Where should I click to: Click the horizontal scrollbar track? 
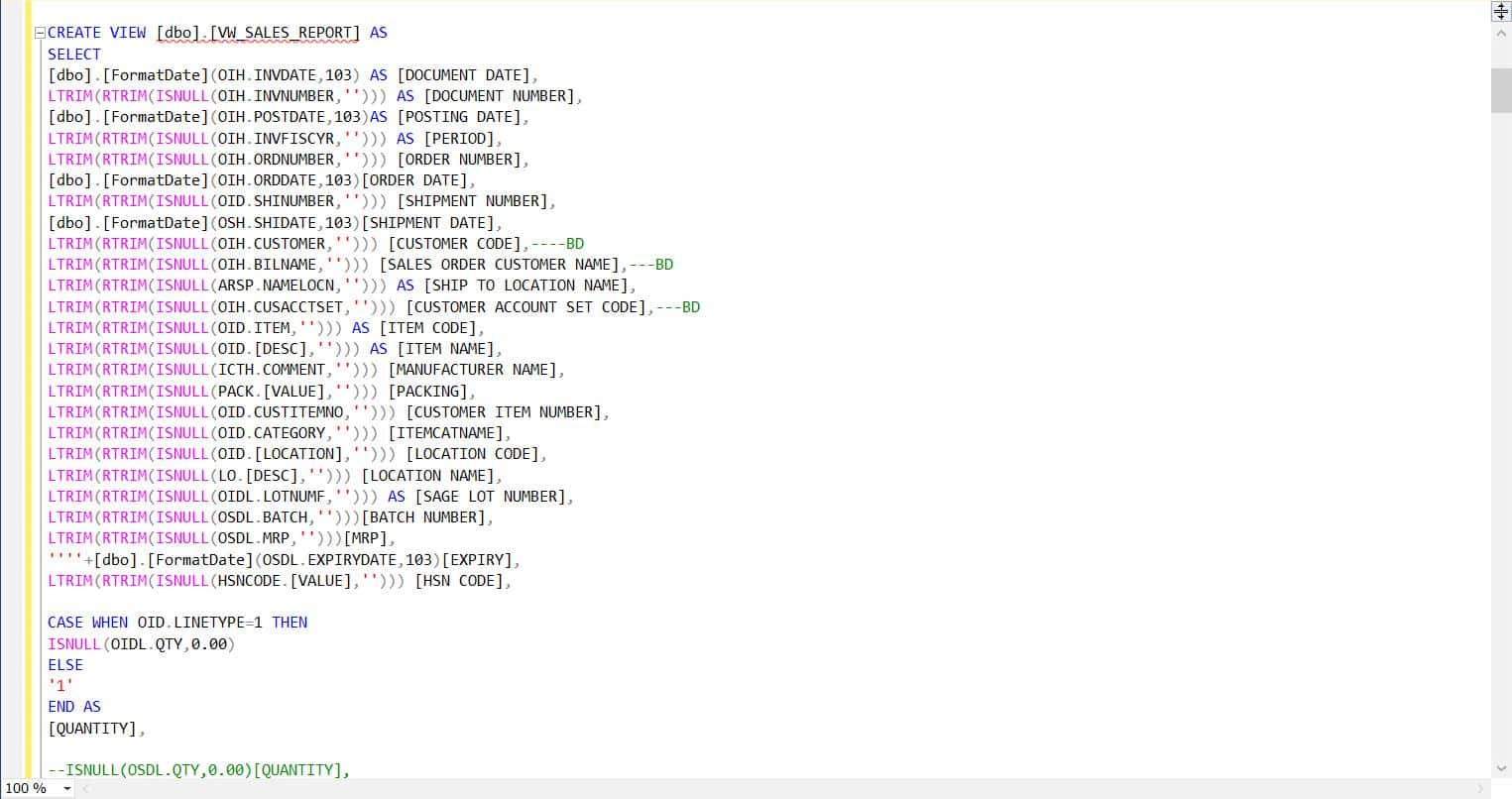point(783,789)
